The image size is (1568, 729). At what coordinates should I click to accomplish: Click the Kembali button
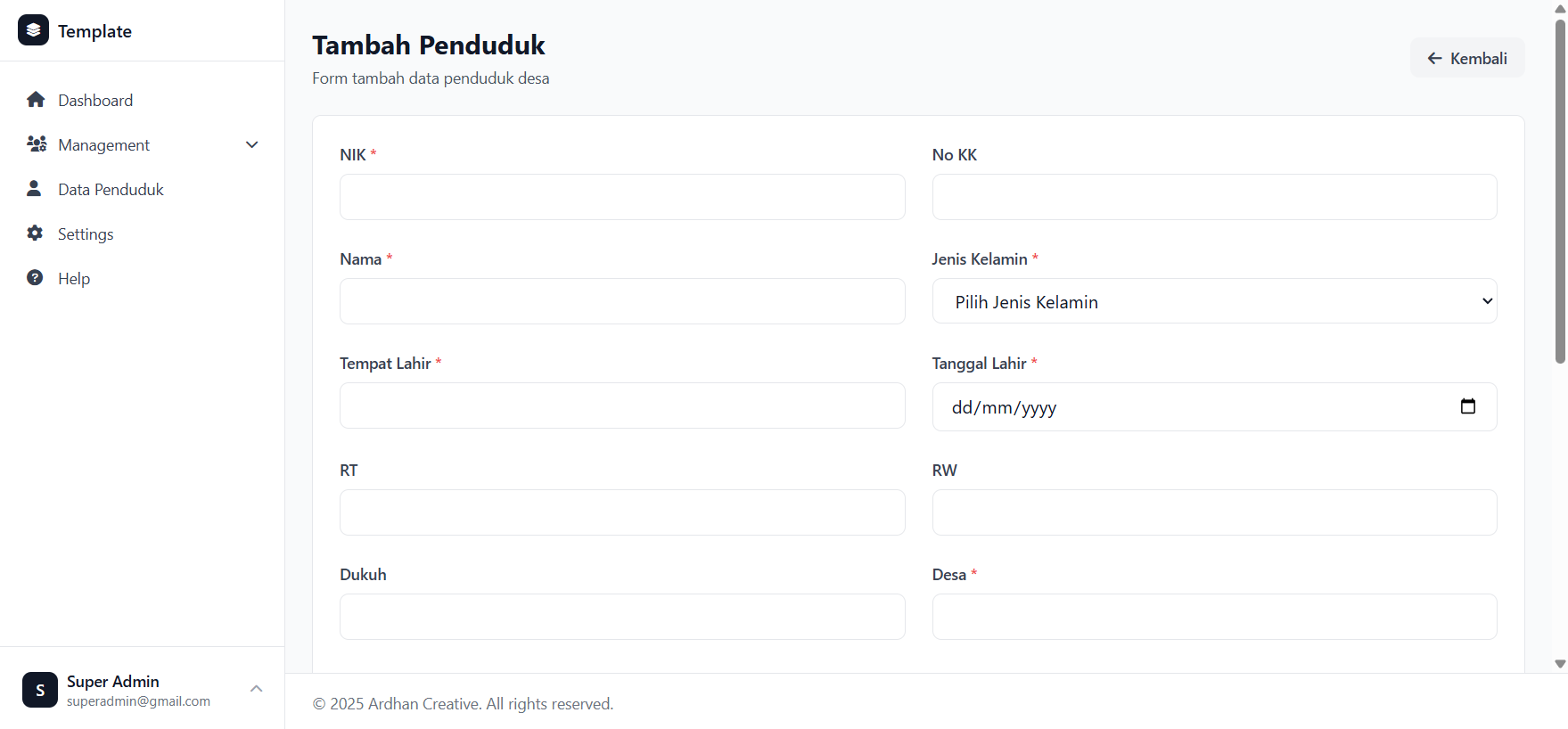(1466, 57)
